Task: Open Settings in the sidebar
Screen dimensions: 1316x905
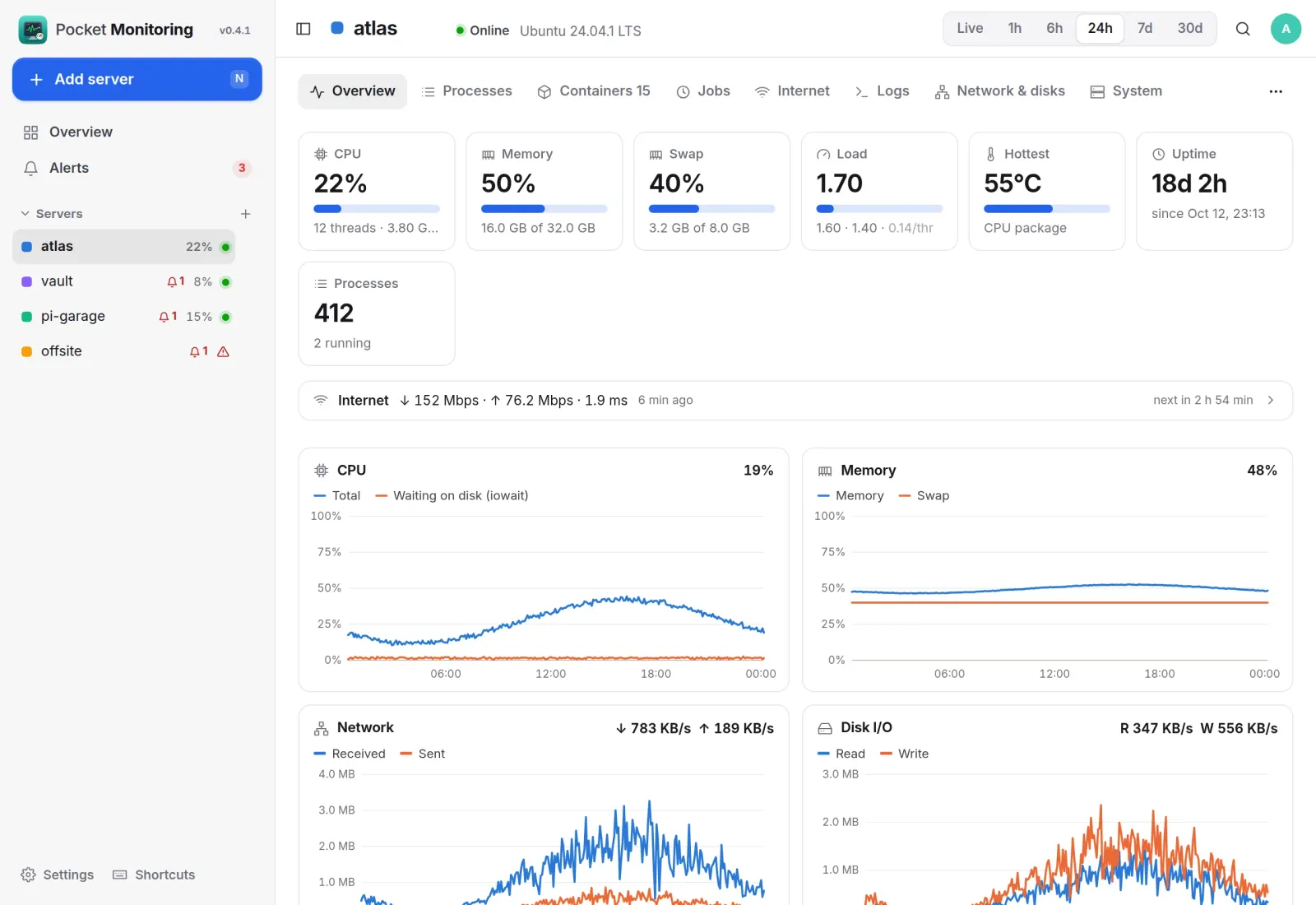Action: pyautogui.click(x=57, y=875)
